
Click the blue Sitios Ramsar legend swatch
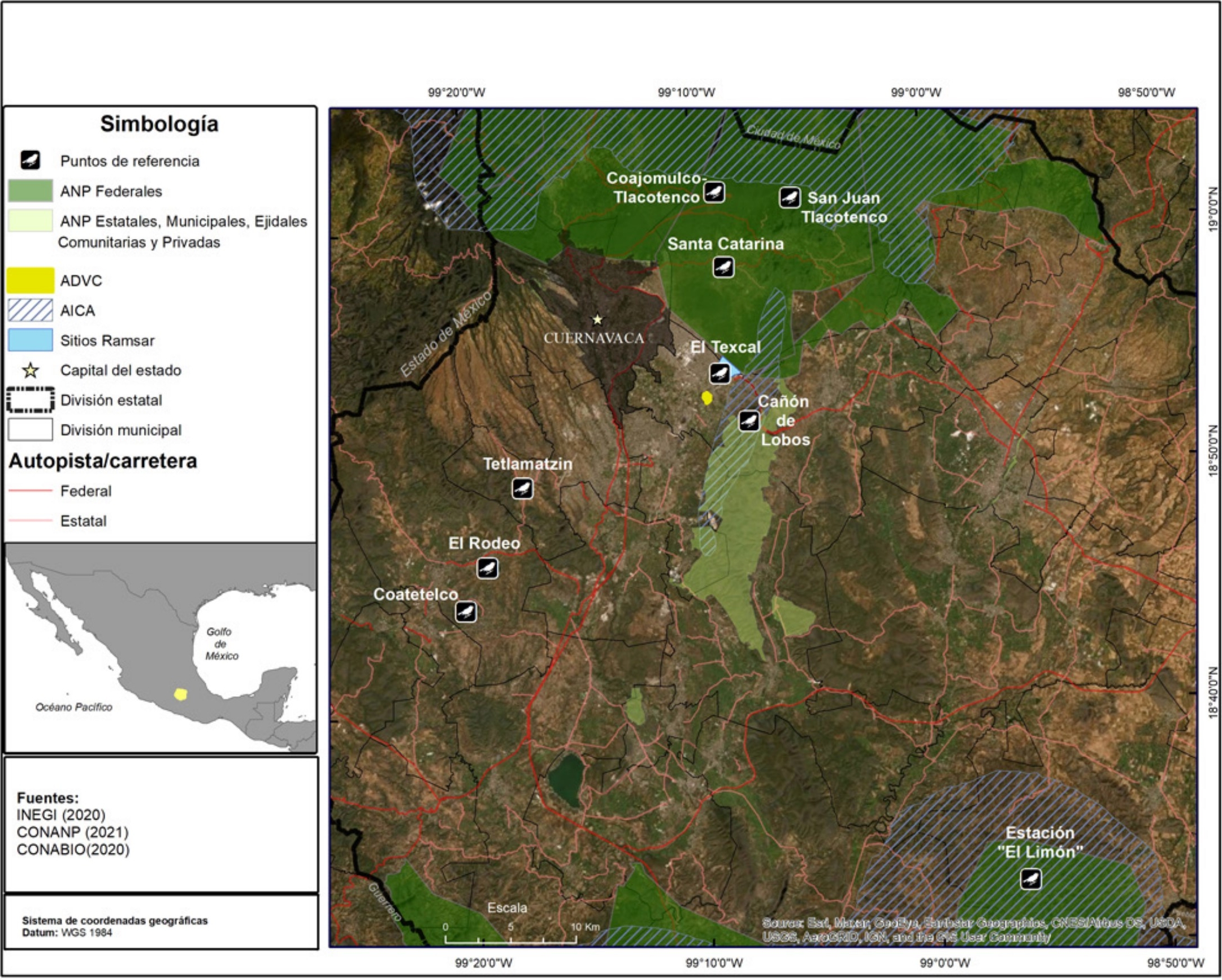(x=30, y=340)
